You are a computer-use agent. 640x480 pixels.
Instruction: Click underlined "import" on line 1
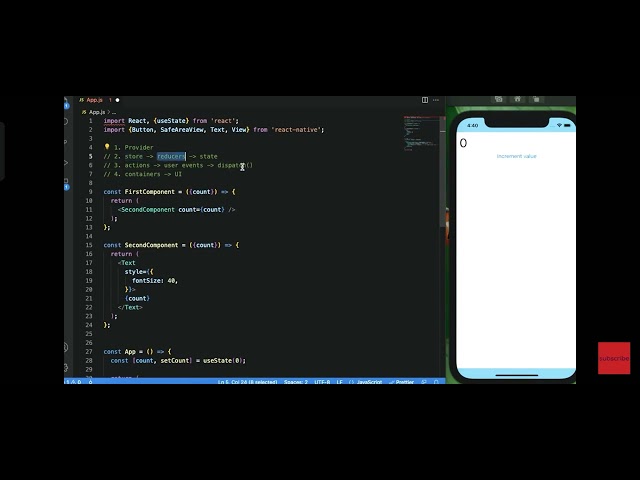click(x=114, y=121)
